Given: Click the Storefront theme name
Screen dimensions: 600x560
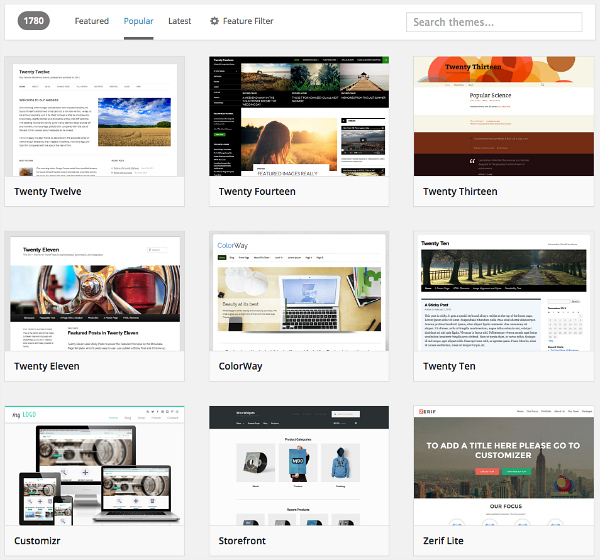Looking at the screenshot, I should pyautogui.click(x=242, y=541).
